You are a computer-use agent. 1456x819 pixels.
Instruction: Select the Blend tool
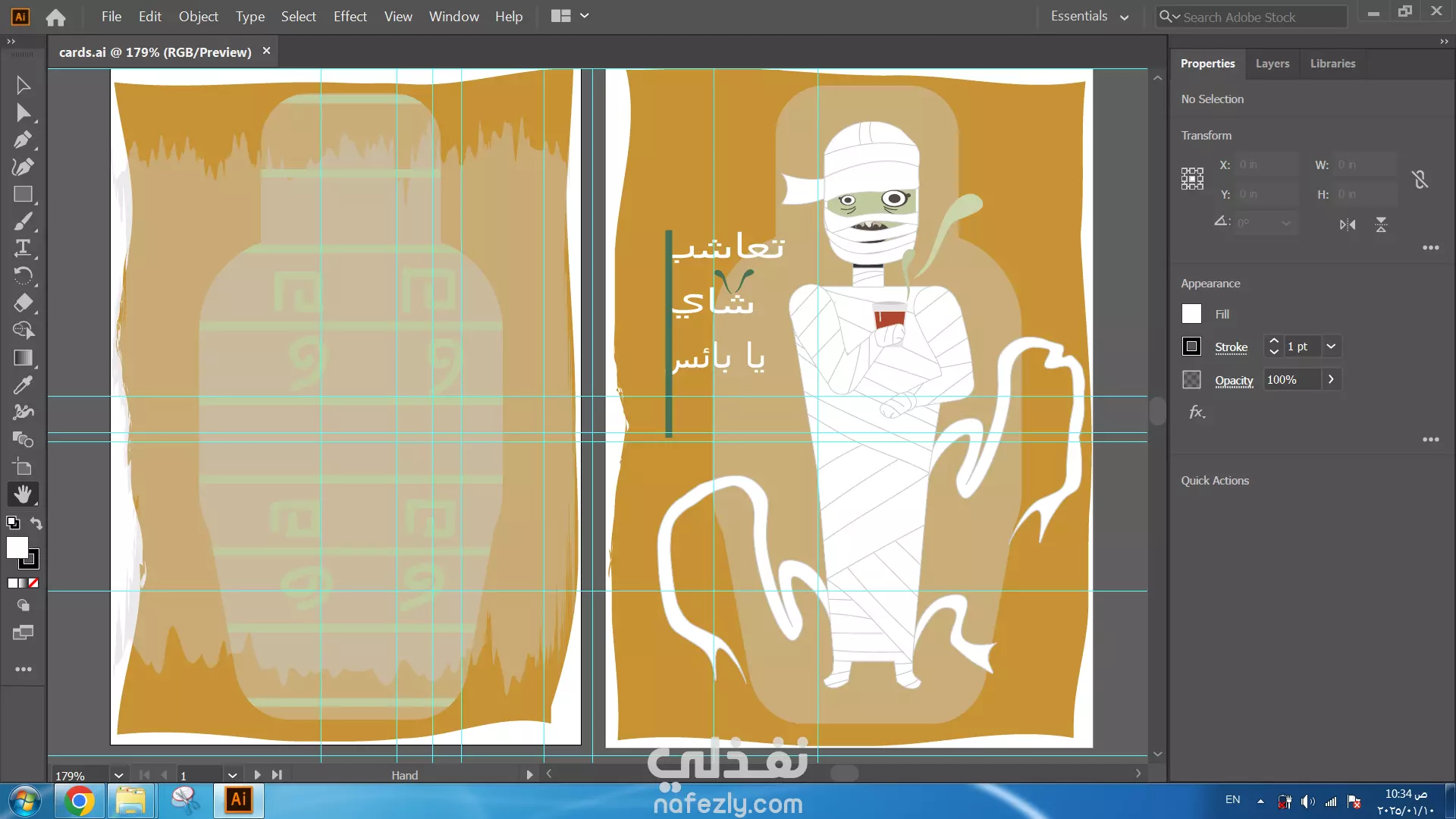coord(23,439)
